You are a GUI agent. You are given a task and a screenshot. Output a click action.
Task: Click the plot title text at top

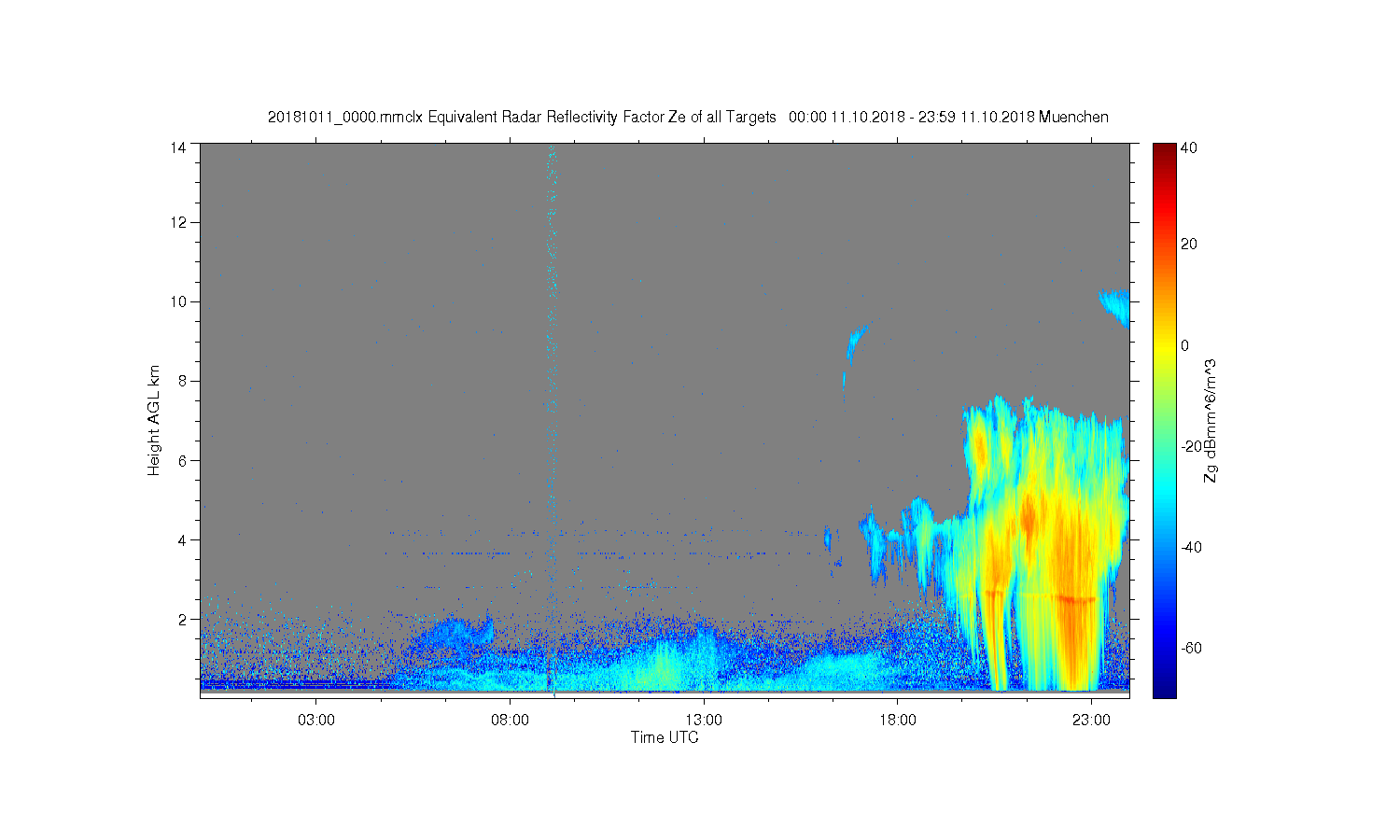coord(688,117)
